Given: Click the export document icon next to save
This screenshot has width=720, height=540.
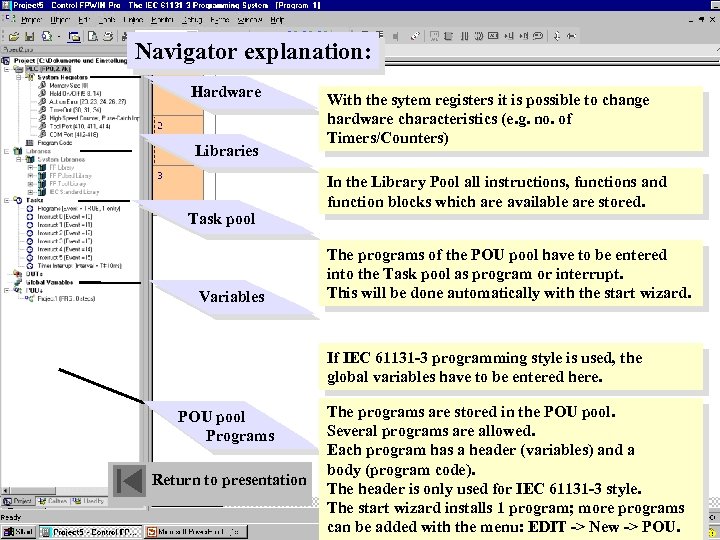Looking at the screenshot, I should (x=46, y=36).
